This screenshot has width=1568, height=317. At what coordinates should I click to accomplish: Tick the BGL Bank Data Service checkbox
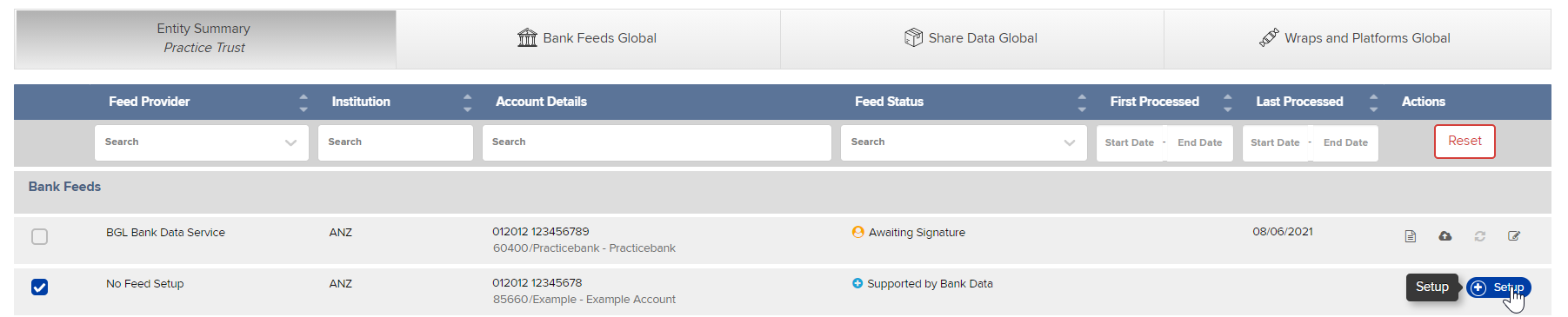pyautogui.click(x=40, y=236)
